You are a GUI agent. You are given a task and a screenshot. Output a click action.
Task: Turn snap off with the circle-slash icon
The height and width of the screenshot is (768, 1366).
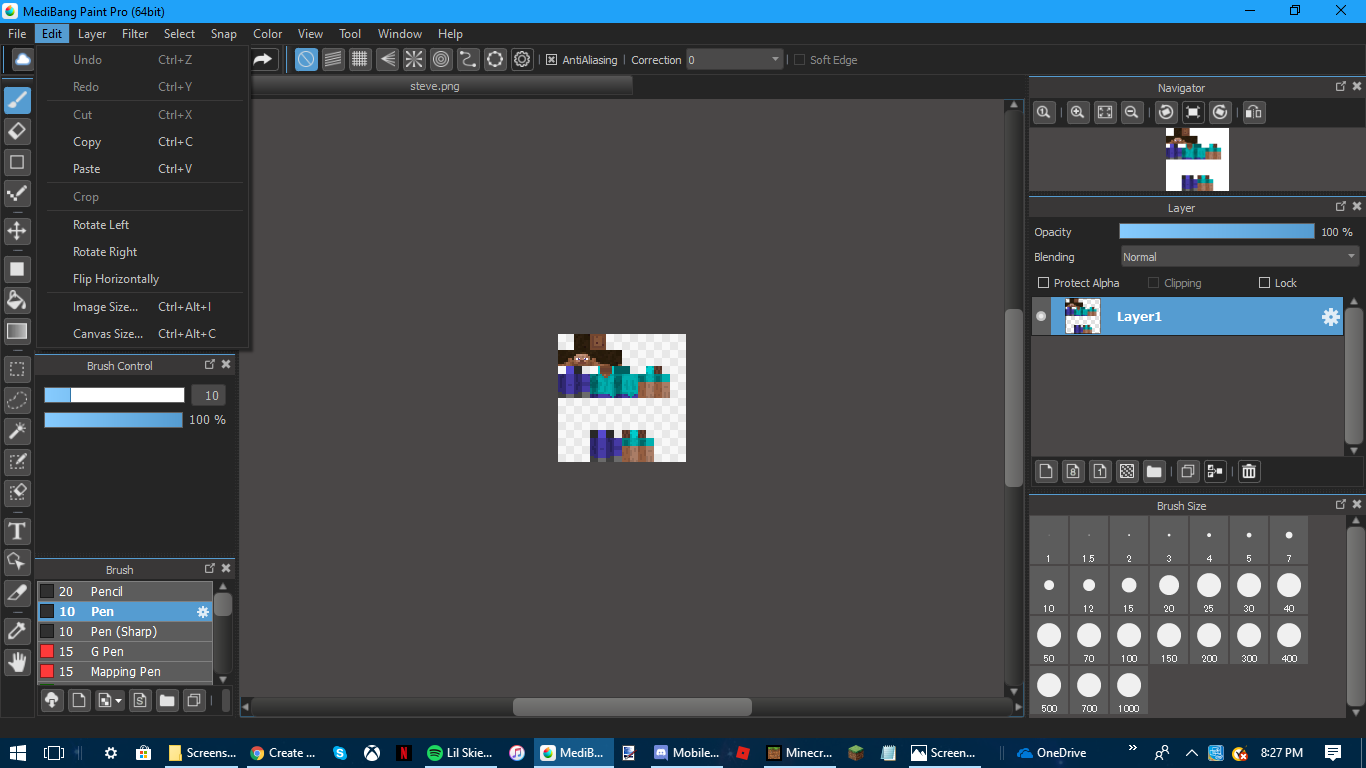tap(307, 60)
